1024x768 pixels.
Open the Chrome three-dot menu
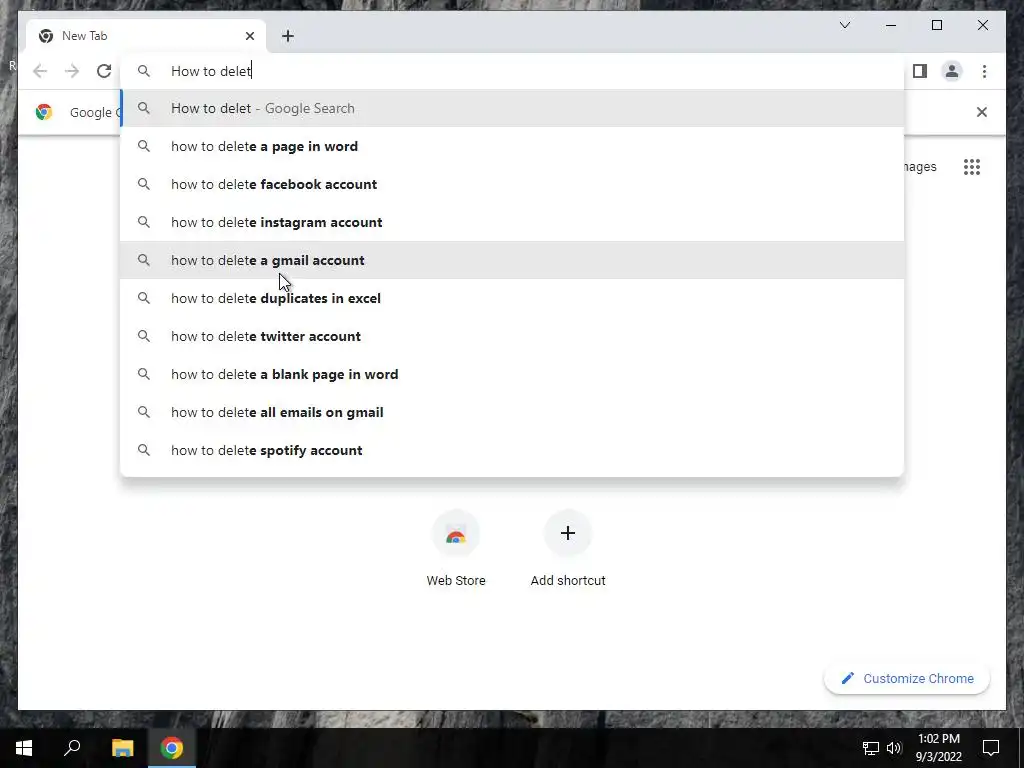click(x=984, y=71)
